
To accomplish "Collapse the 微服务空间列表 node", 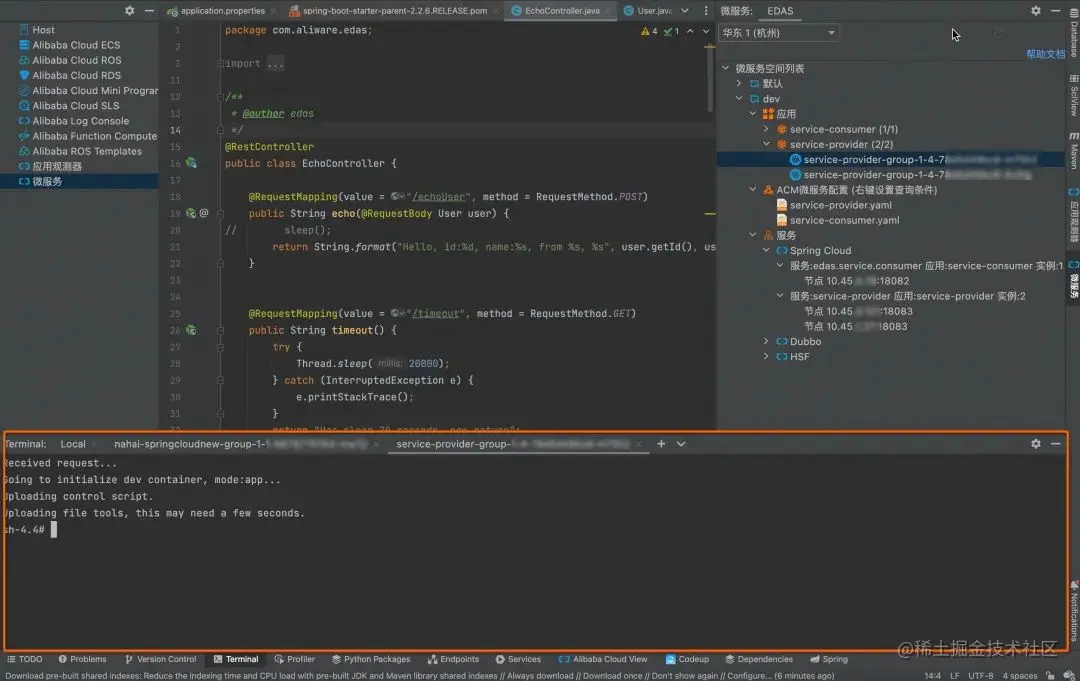I will point(725,68).
